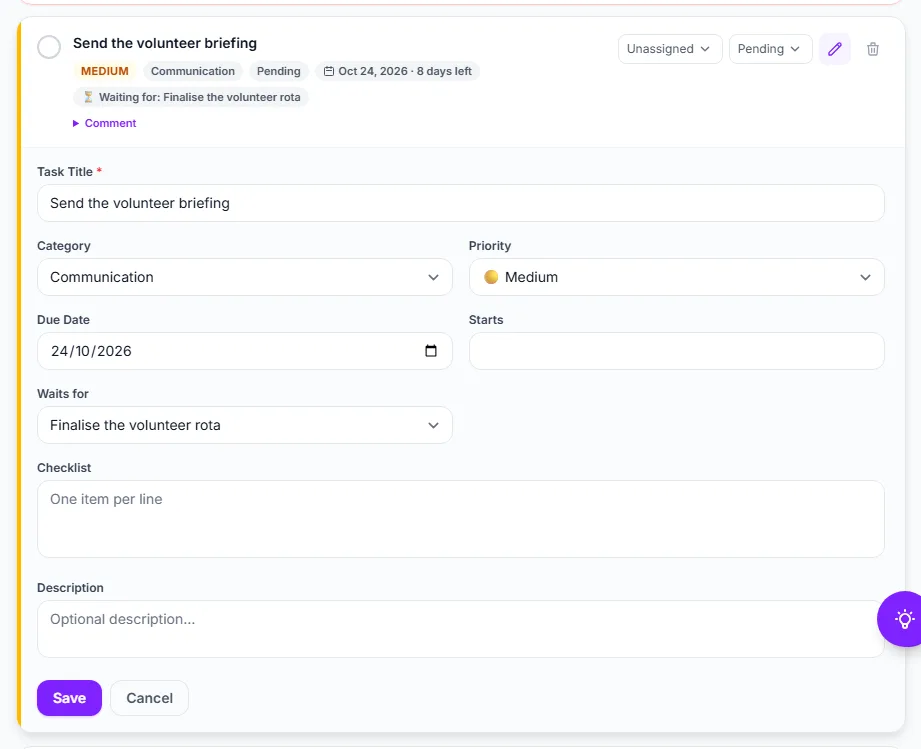Click the Oct 24, 2026 due date tag
921x749 pixels.
pos(398,71)
